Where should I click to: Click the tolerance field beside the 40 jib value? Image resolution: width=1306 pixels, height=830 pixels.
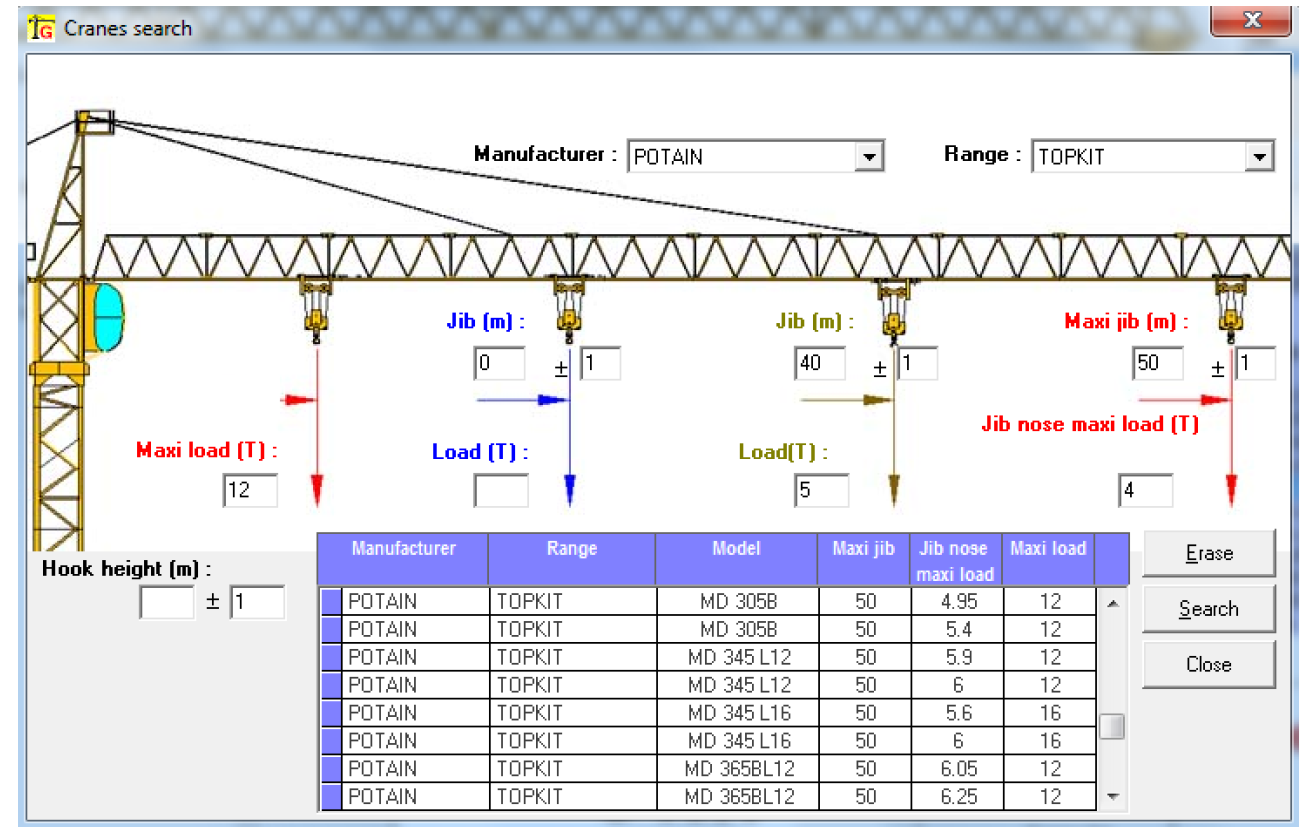(x=917, y=363)
